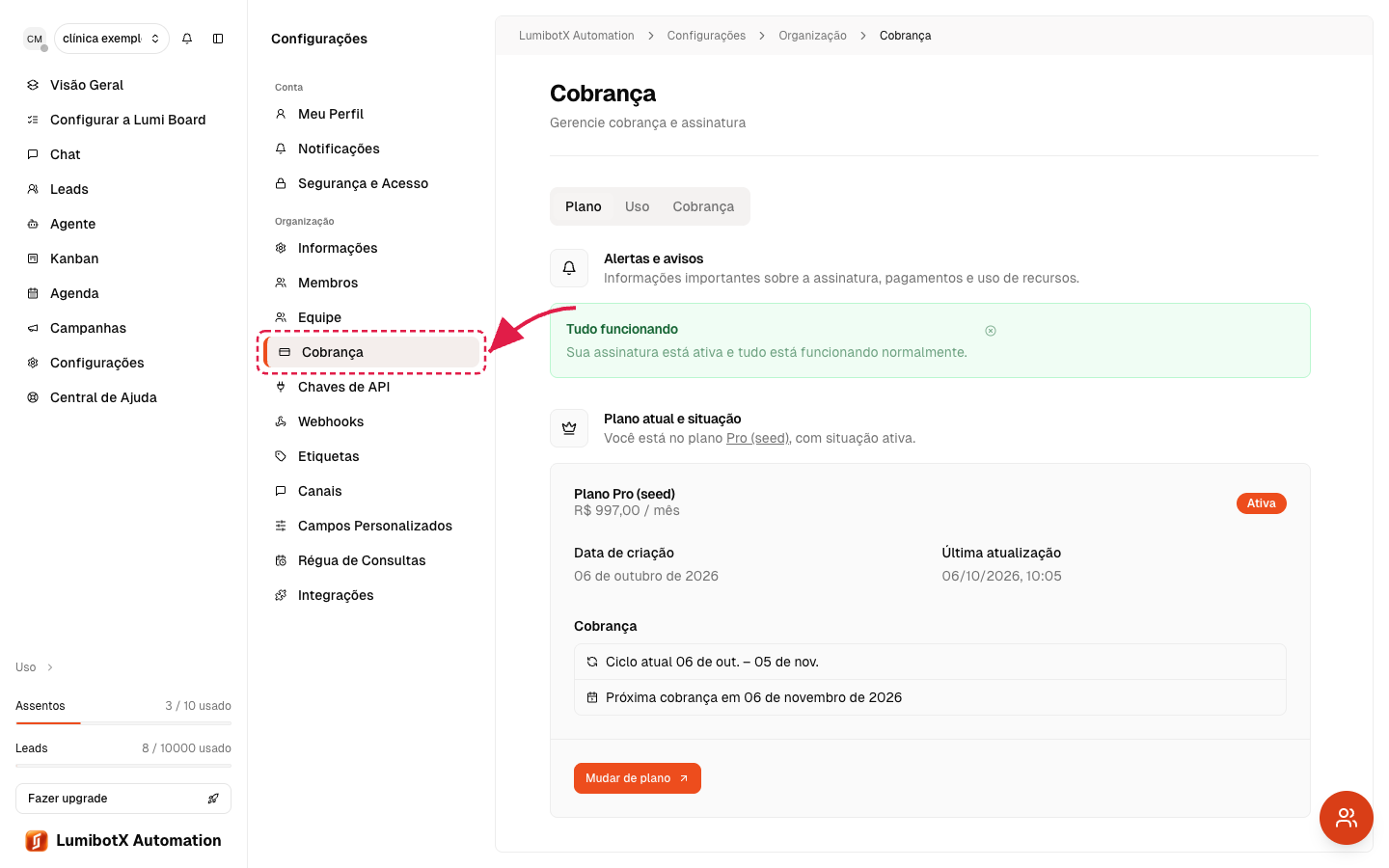The image size is (1389, 868).
Task: Open the Agenda calendar
Action: 123,293
